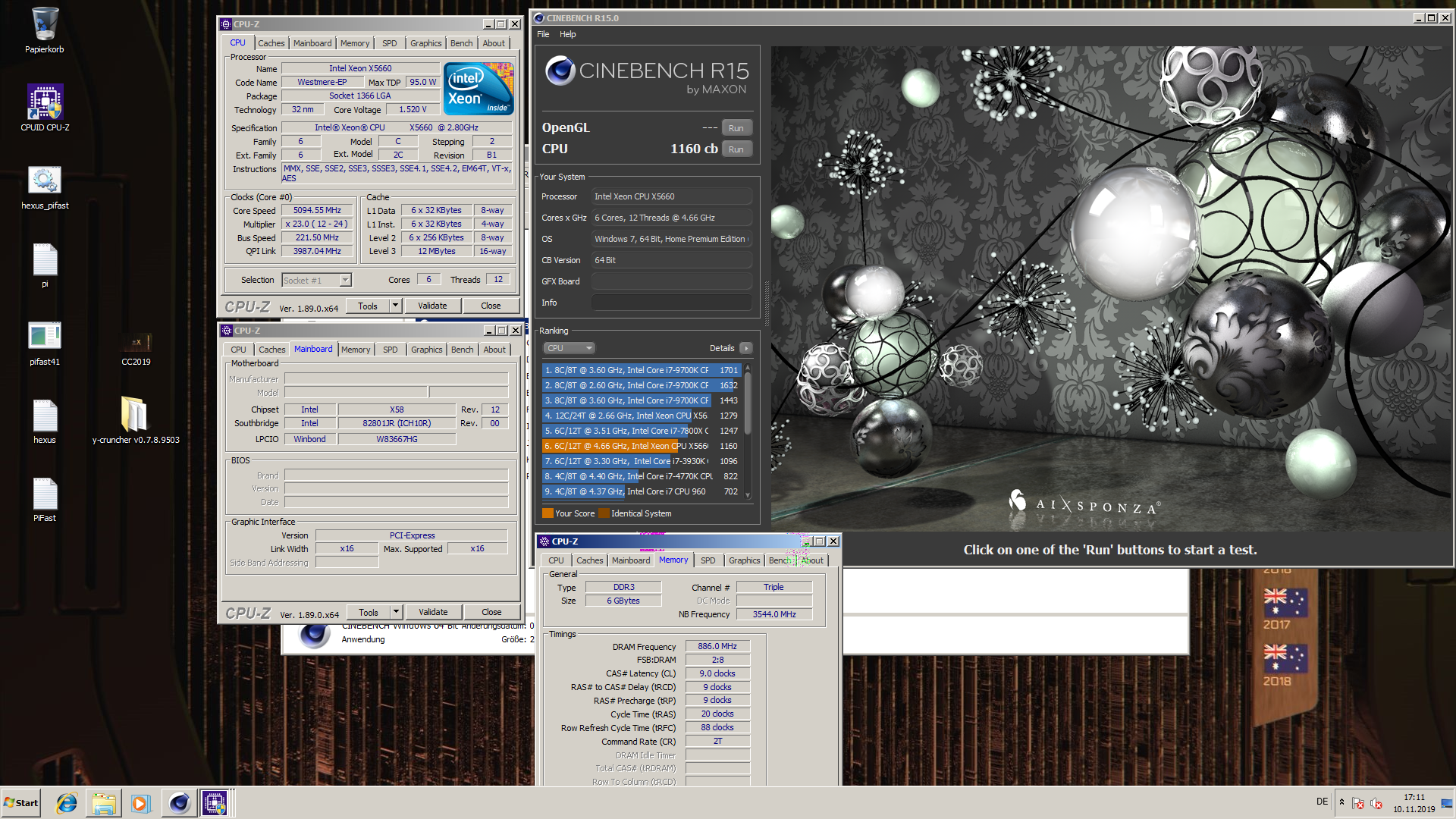
Task: Click the 1160 cb CPU score
Action: (x=694, y=149)
